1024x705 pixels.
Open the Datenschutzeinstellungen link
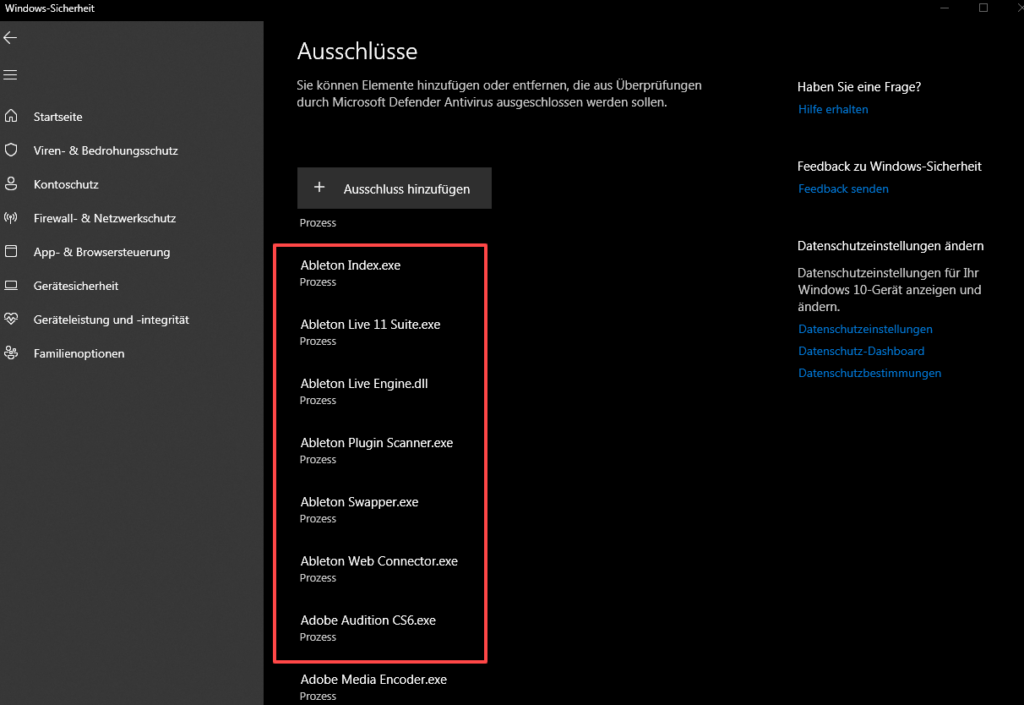click(x=865, y=330)
